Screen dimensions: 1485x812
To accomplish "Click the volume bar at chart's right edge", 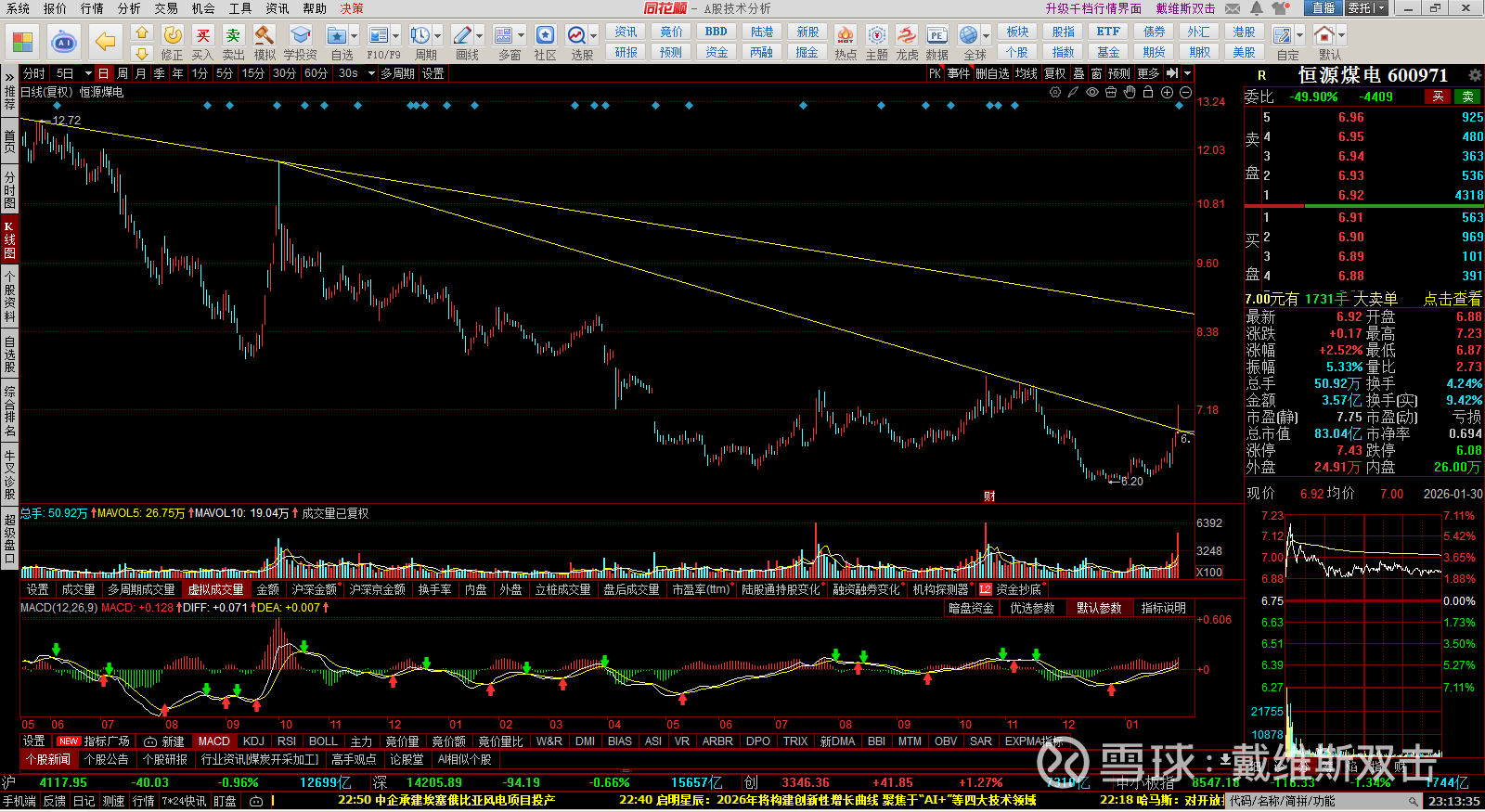I will pyautogui.click(x=1178, y=555).
